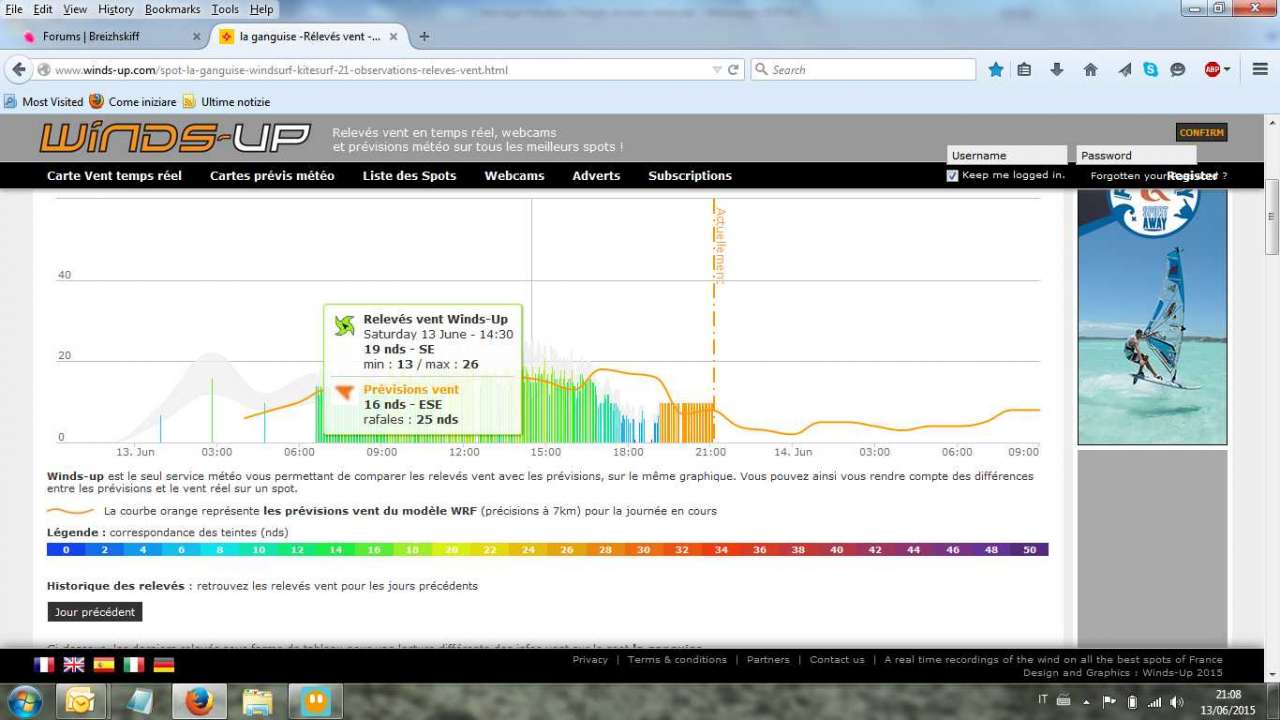Open the Privacy footer link
The image size is (1280, 720).
[590, 660]
